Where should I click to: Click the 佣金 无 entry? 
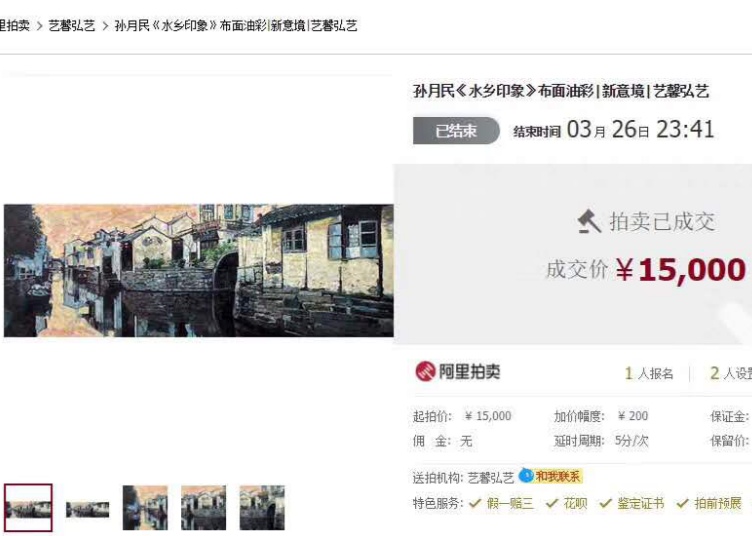pos(443,441)
